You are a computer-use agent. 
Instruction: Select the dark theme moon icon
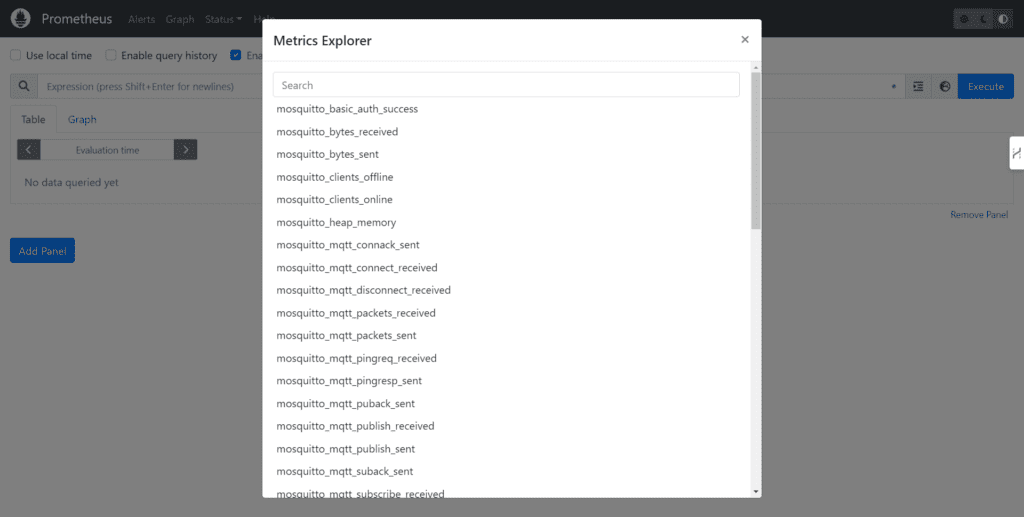[x=984, y=19]
